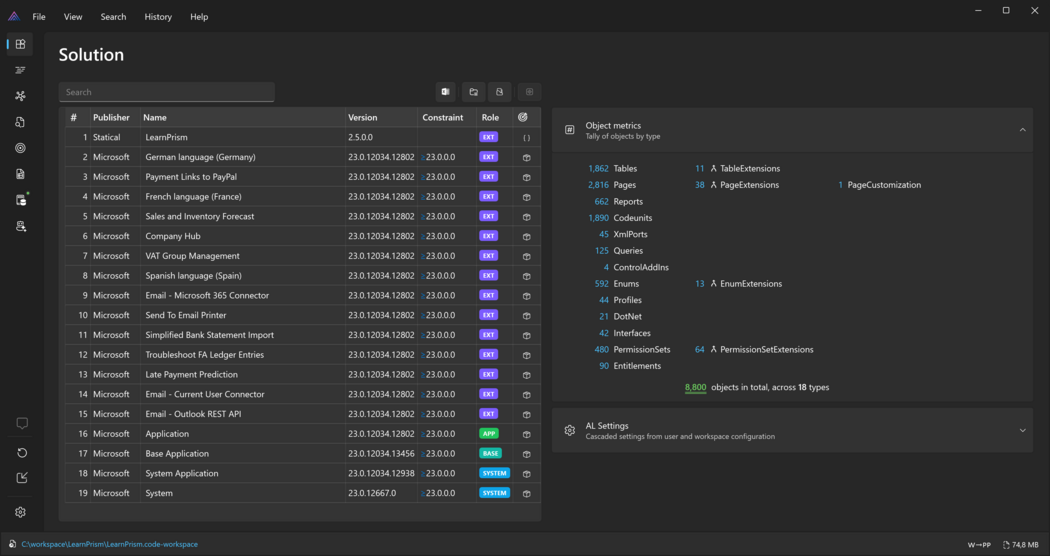Open settings gear in sidebar
The height and width of the screenshot is (556, 1050).
click(x=20, y=512)
